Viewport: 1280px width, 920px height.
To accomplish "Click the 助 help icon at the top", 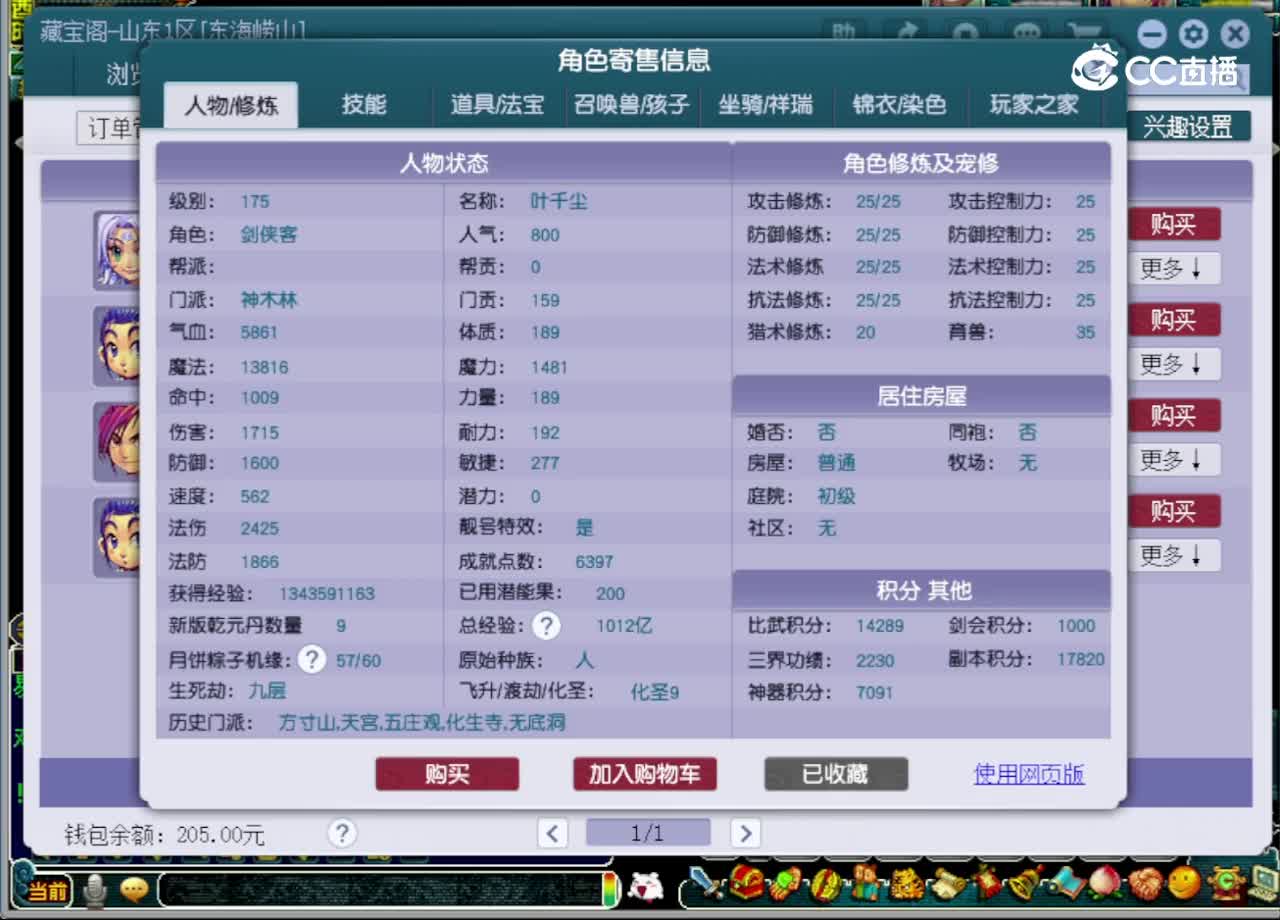I will (843, 33).
